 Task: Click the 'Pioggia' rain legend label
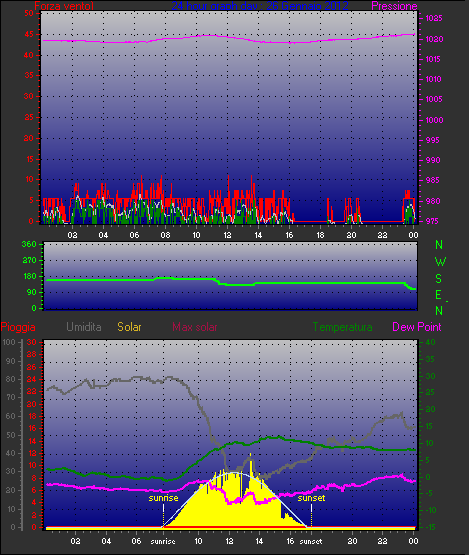(18, 327)
